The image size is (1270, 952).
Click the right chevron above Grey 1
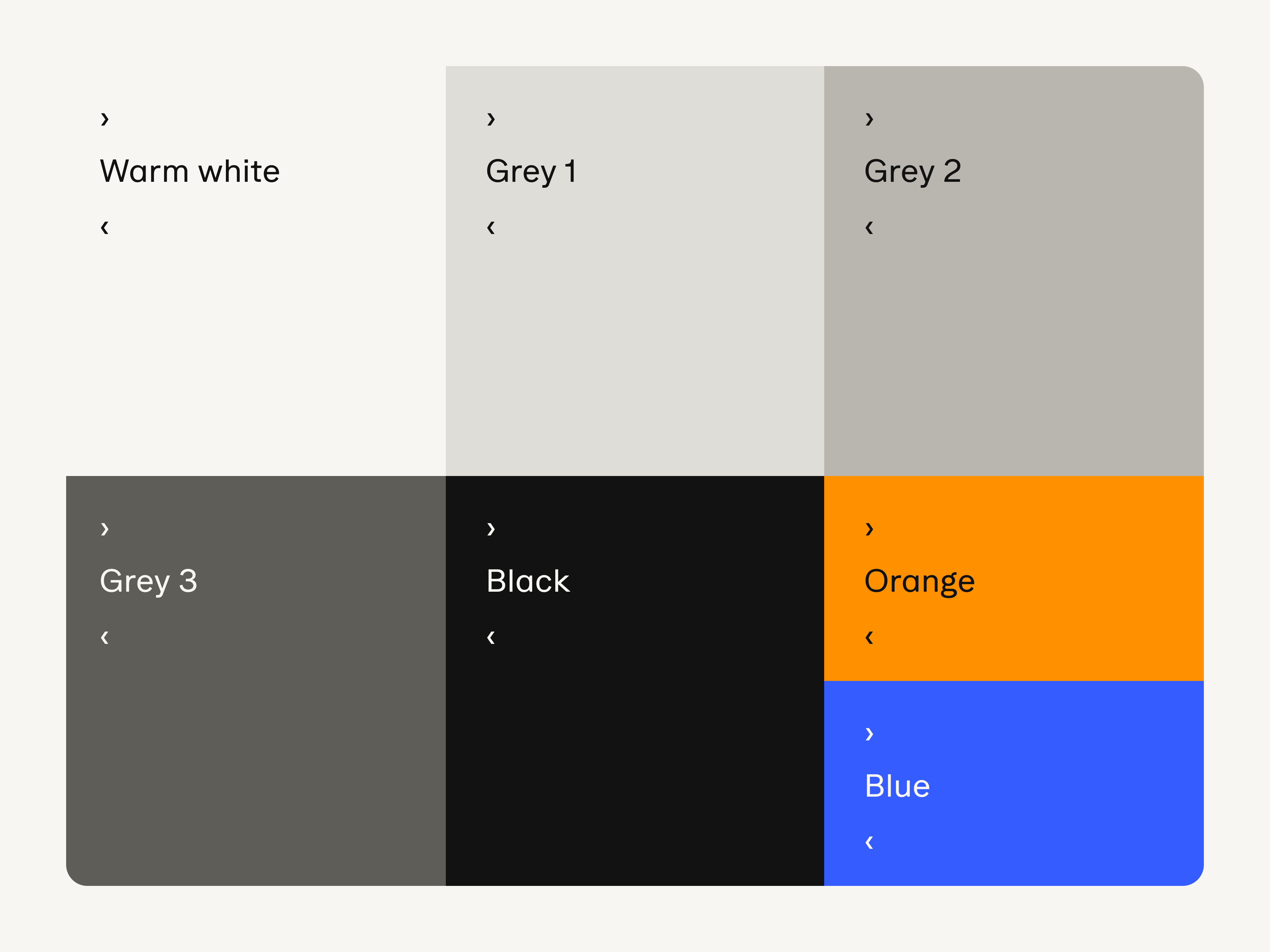point(491,119)
